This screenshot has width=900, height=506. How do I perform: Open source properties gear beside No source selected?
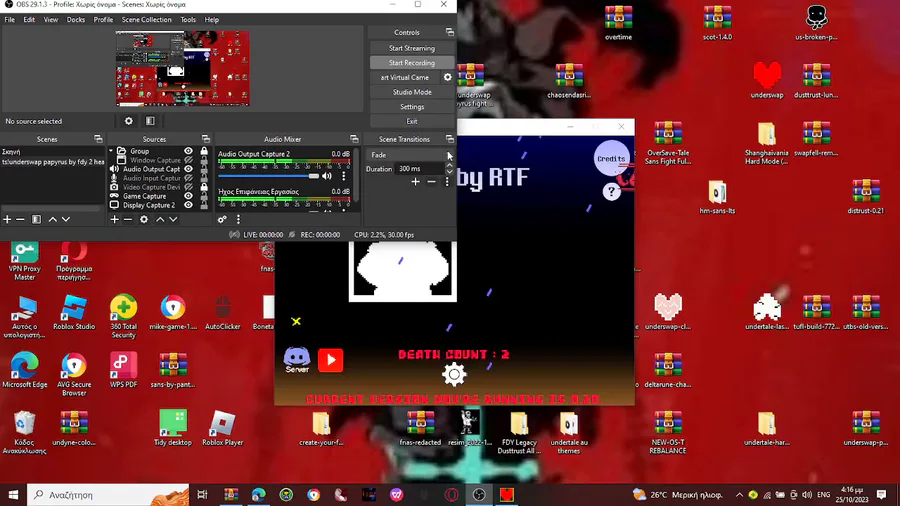pos(129,121)
